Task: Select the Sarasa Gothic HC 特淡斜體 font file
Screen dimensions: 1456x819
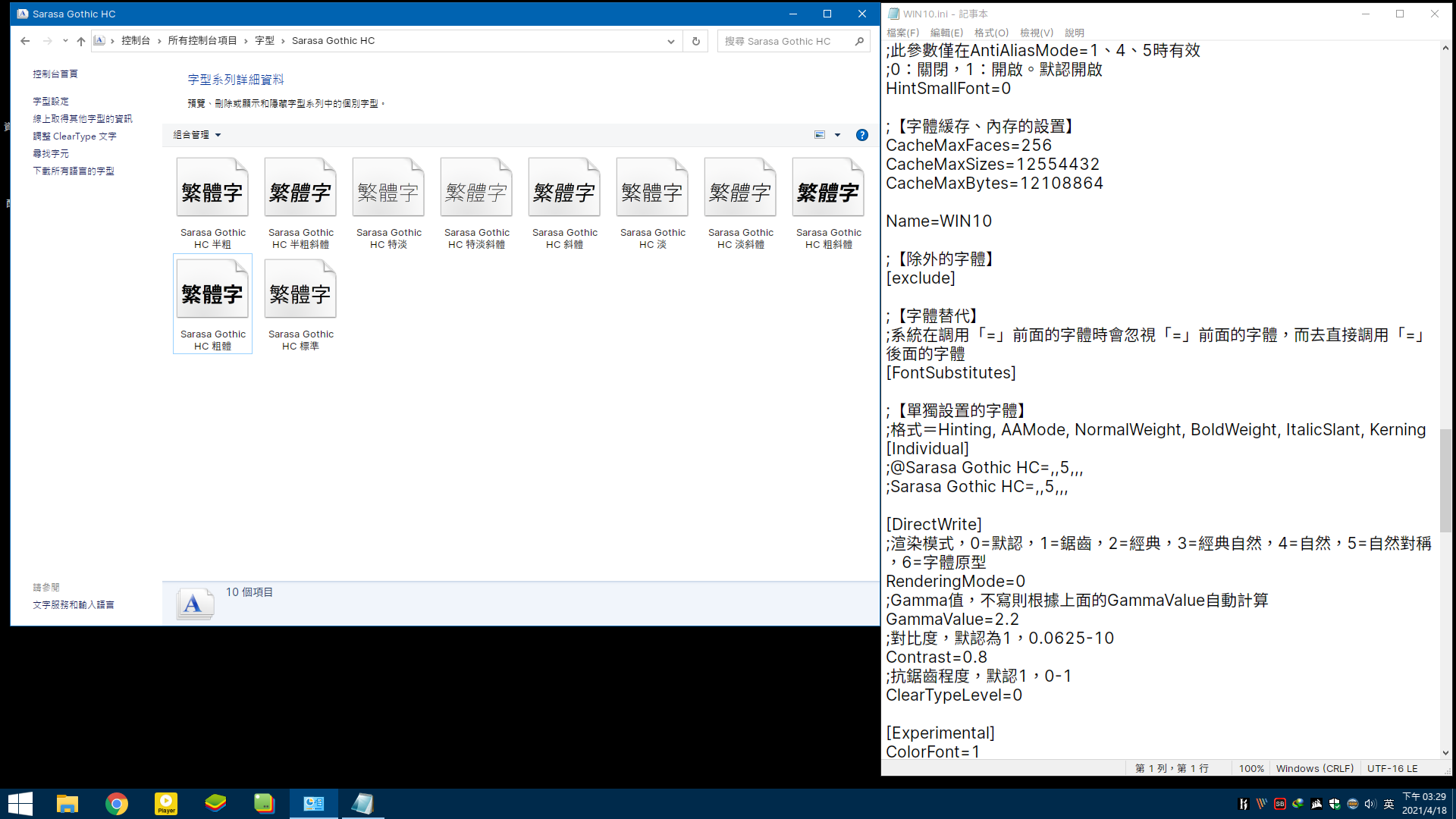Action: click(476, 203)
